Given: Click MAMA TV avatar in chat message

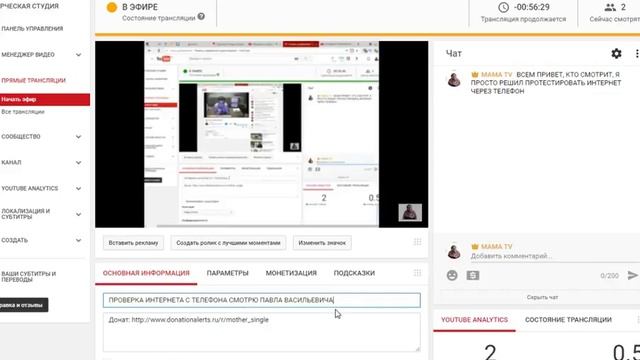Looking at the screenshot, I should [x=454, y=79].
